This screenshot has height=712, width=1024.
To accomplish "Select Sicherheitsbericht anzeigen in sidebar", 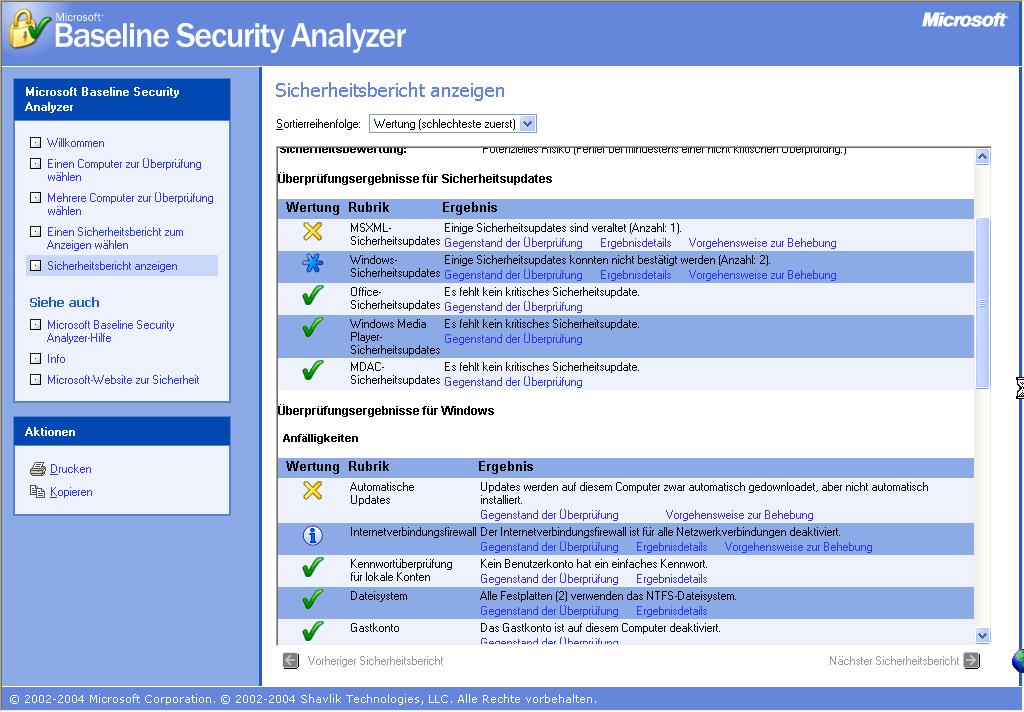I will pyautogui.click(x=112, y=266).
